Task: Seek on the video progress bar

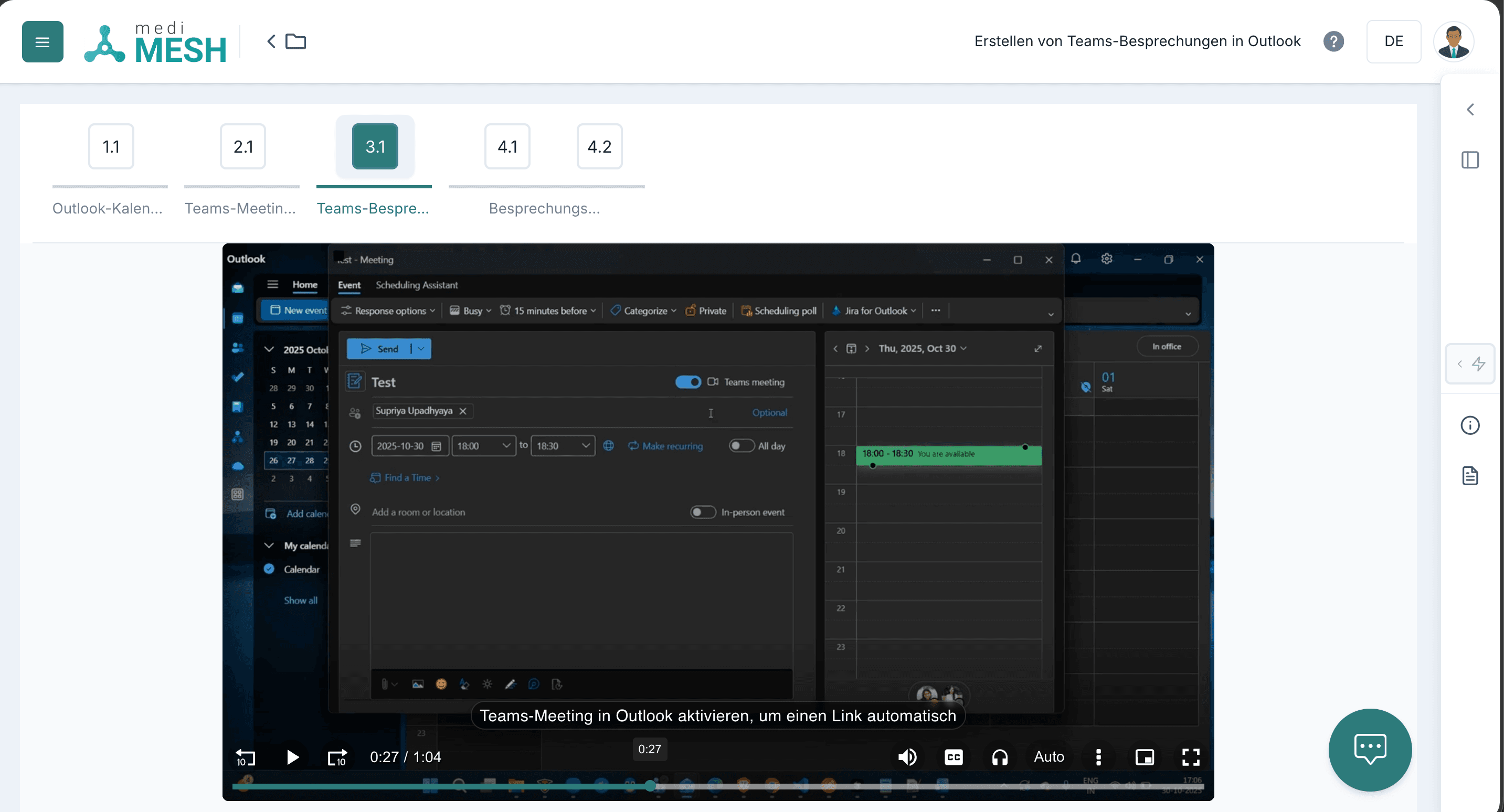Action: tap(718, 786)
